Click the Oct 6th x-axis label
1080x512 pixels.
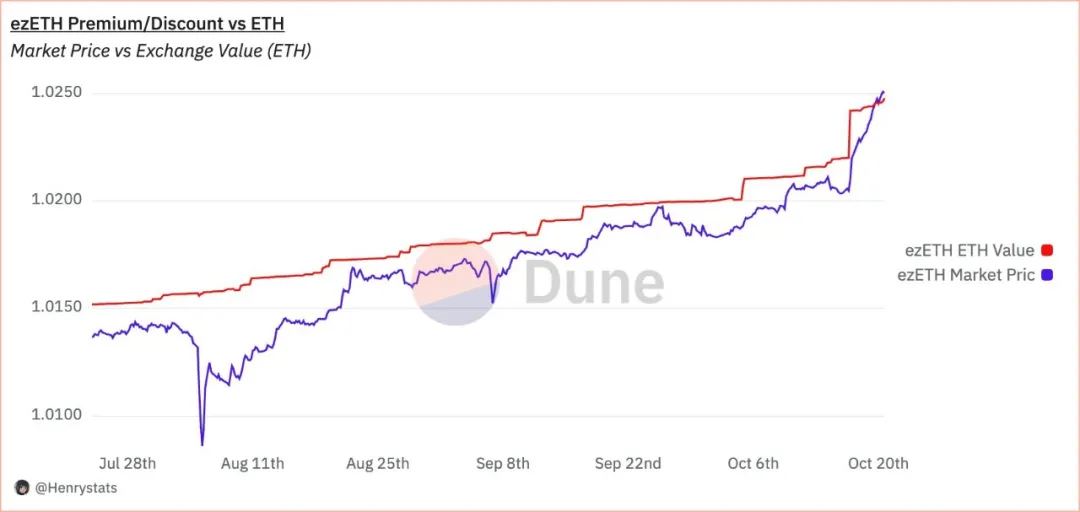[x=753, y=463]
